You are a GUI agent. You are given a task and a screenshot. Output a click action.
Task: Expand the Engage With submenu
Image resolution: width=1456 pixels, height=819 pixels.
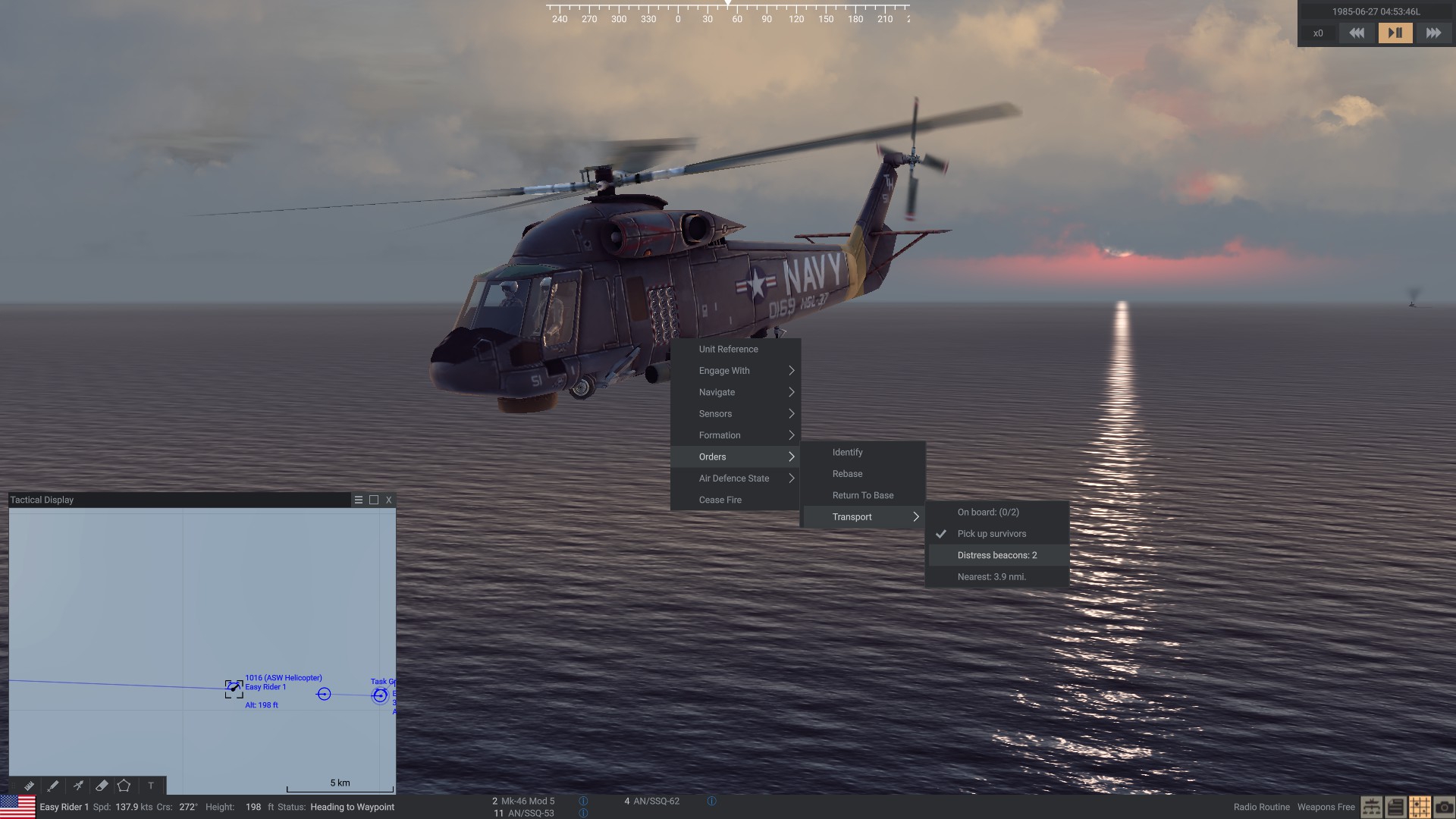coord(736,371)
